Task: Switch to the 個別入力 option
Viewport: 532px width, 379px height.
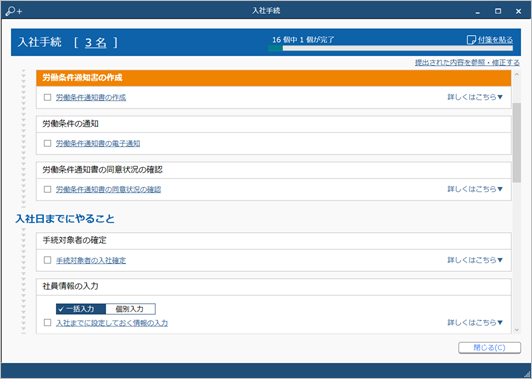Action: 131,309
